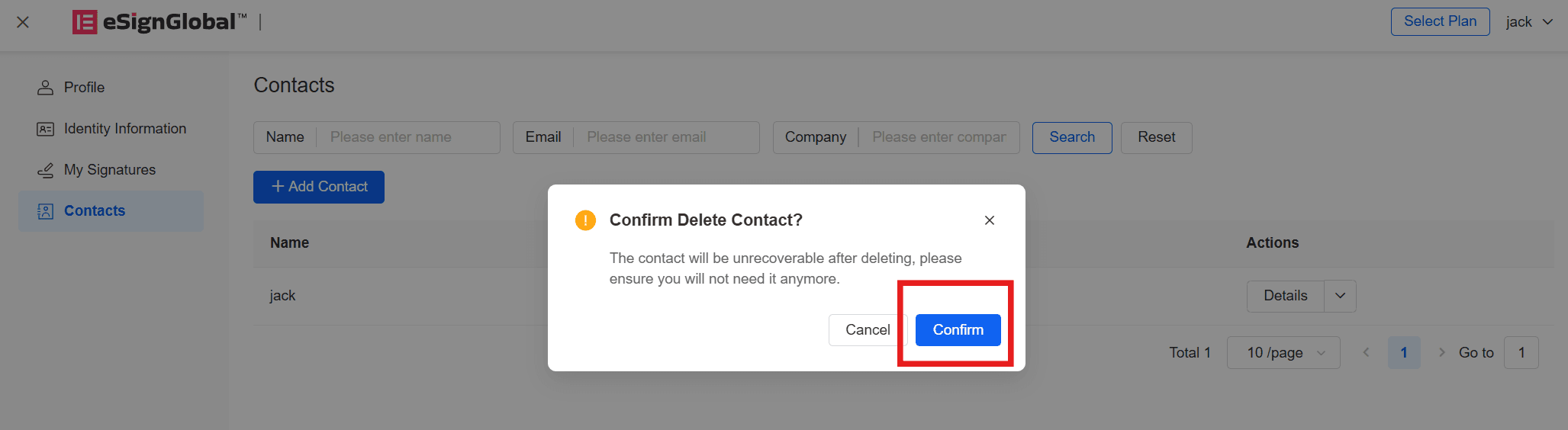Expand the jack account dropdown
1568x430 pixels.
click(x=1530, y=22)
